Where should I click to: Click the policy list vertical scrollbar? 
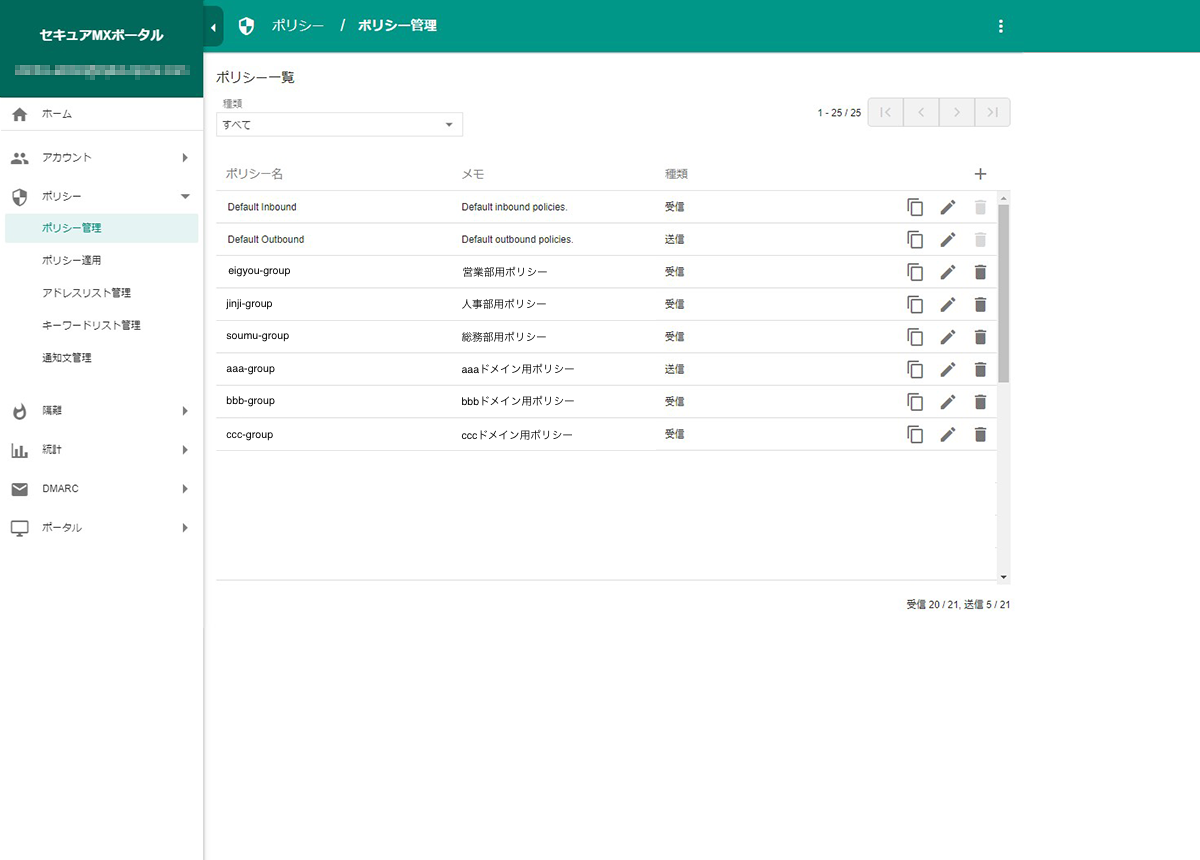tap(1004, 290)
